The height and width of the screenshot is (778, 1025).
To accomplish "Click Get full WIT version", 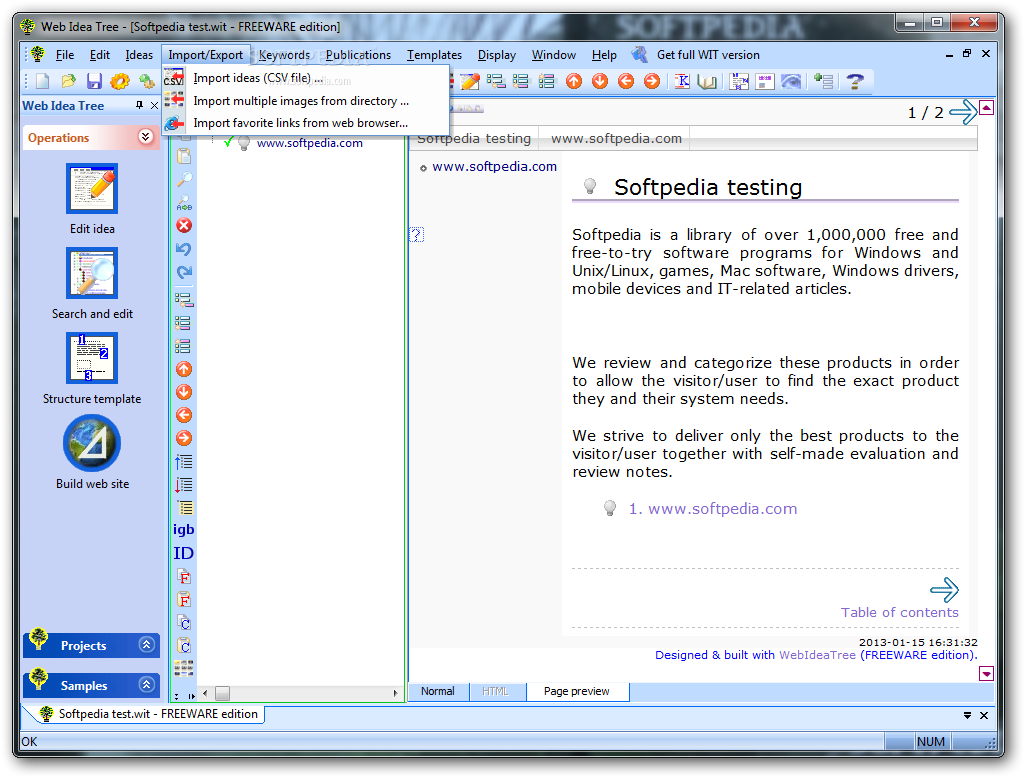I will (x=708, y=55).
